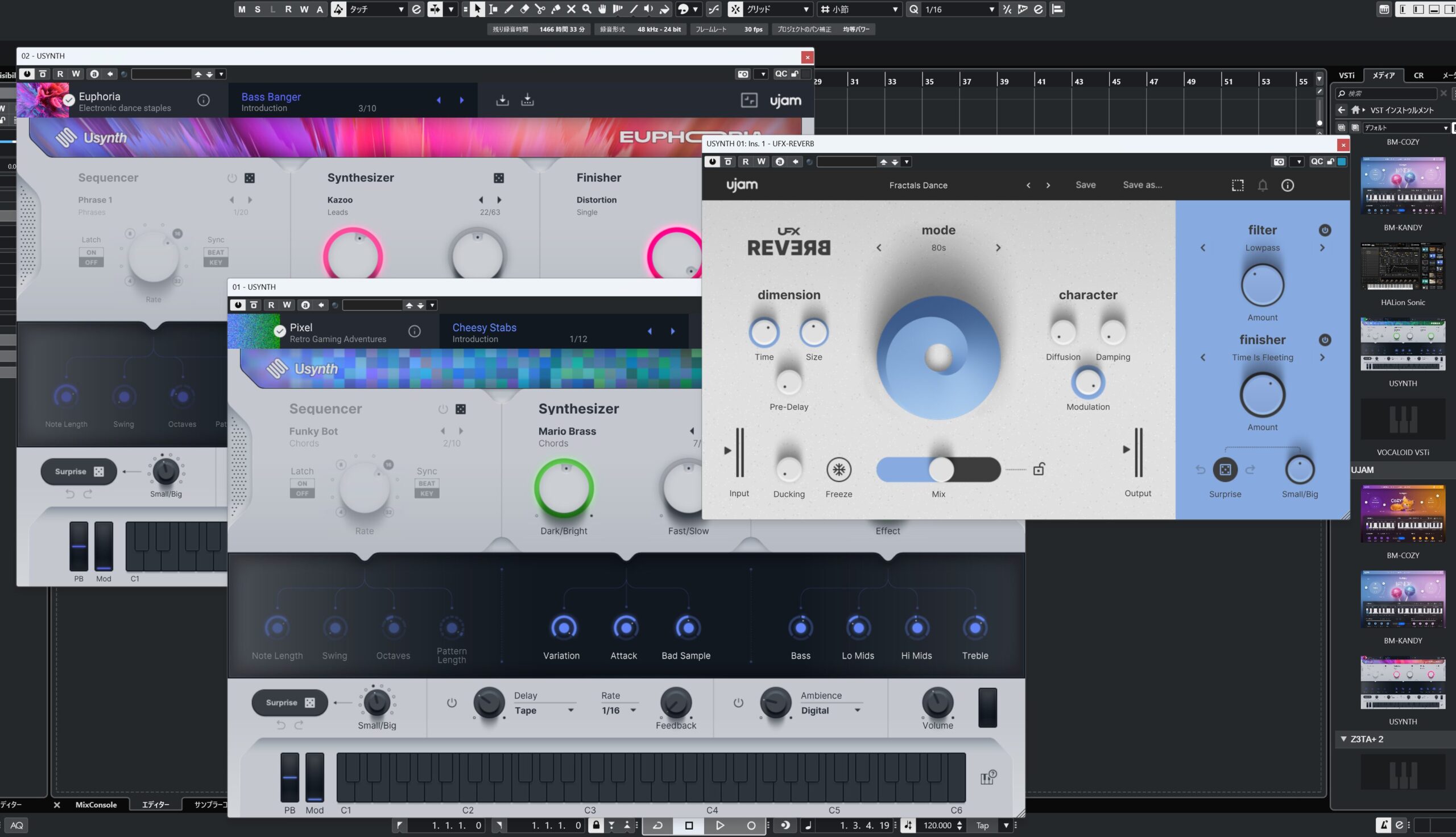Toggle the Ambience power button in Usynth

[738, 703]
